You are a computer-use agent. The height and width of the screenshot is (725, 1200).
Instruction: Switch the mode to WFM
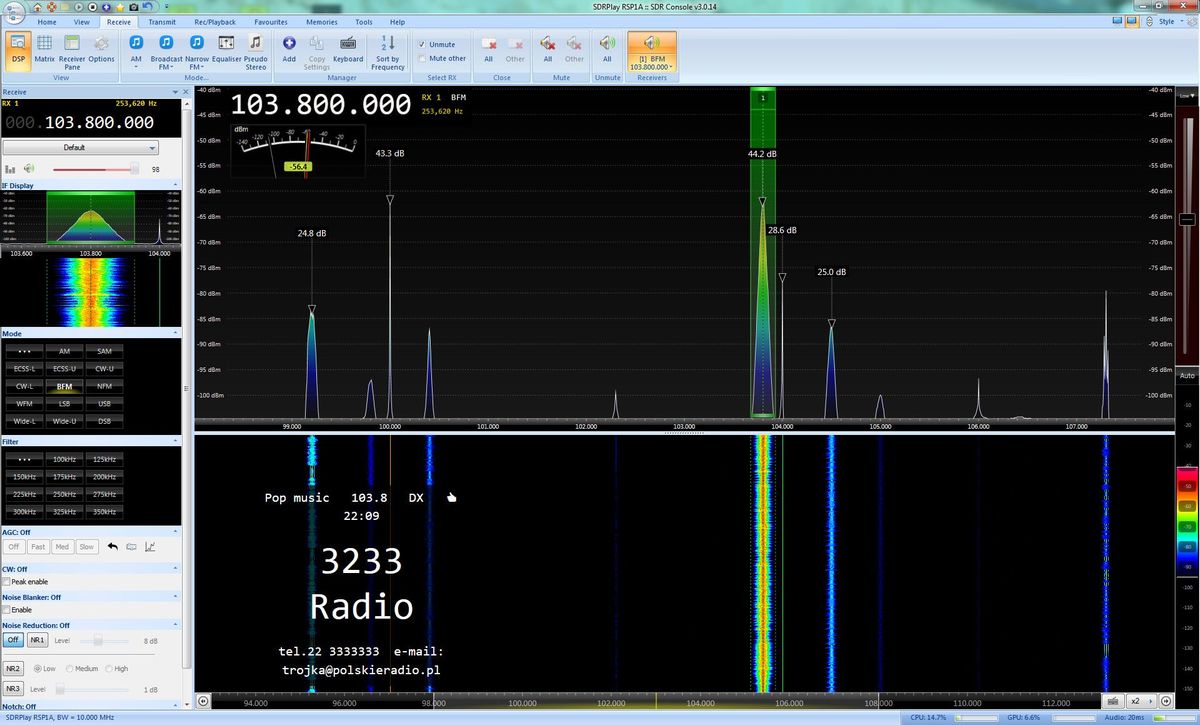[x=25, y=403]
